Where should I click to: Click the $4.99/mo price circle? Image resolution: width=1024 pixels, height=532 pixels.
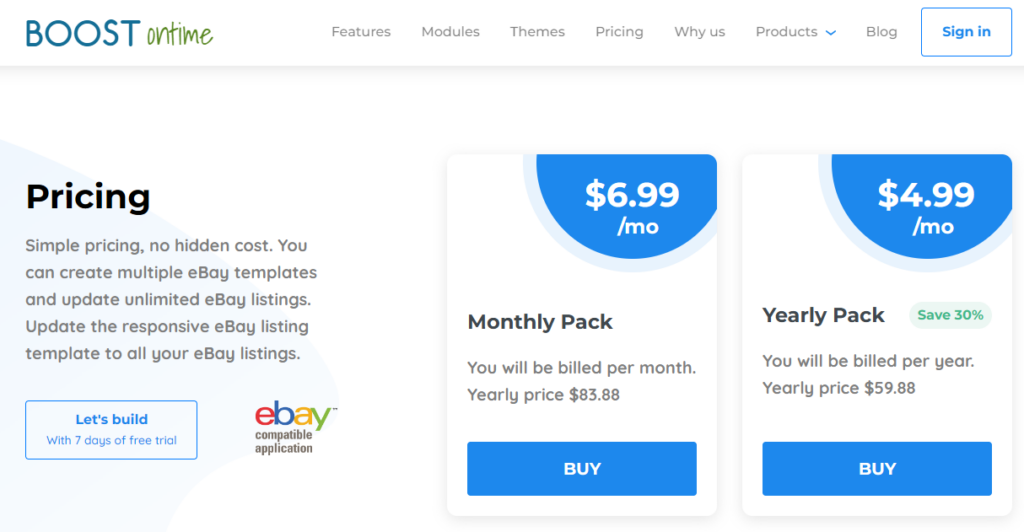tap(925, 207)
